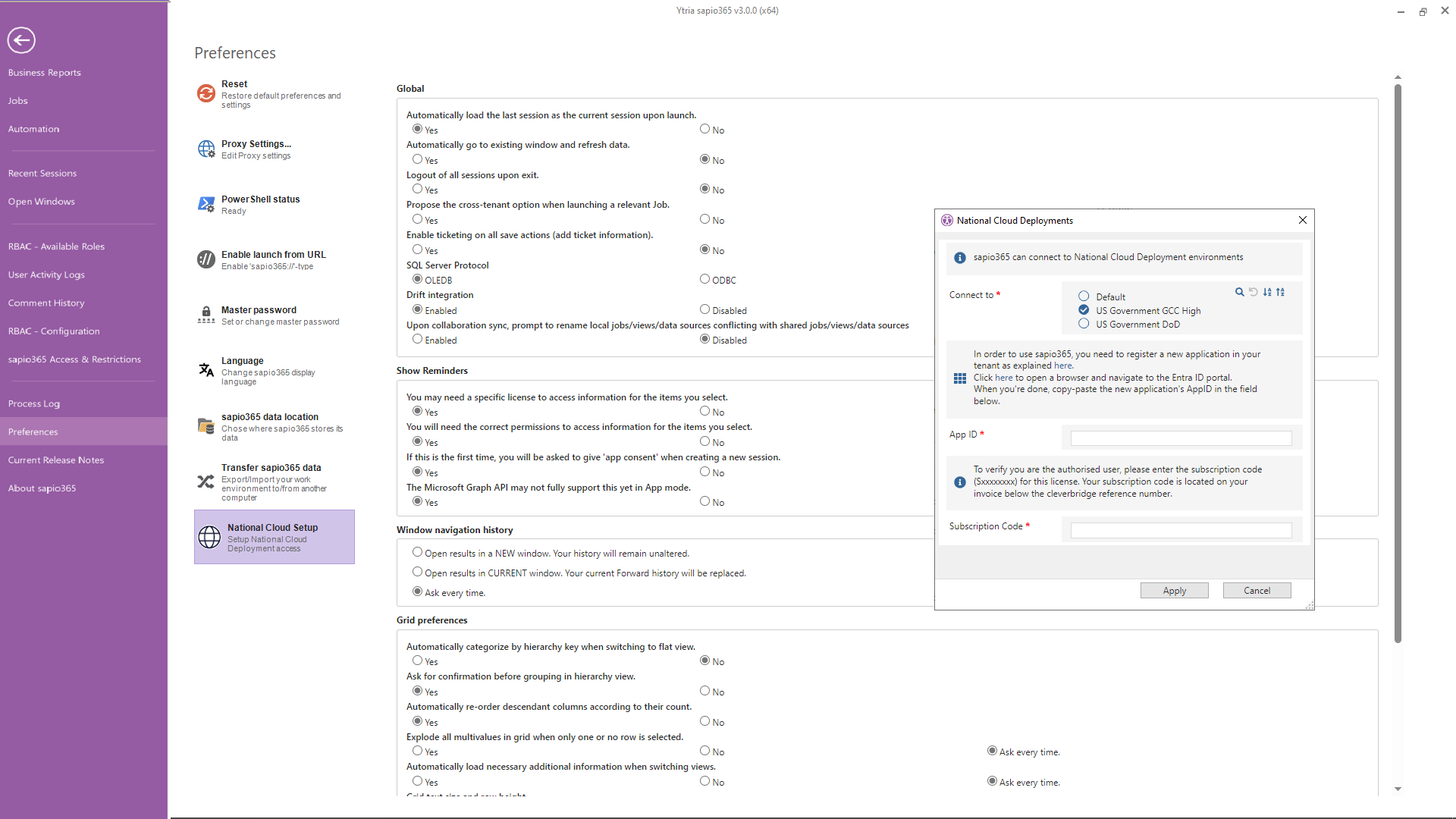This screenshot has height=819, width=1456.
Task: Click the back arrow icon
Action: click(x=21, y=40)
